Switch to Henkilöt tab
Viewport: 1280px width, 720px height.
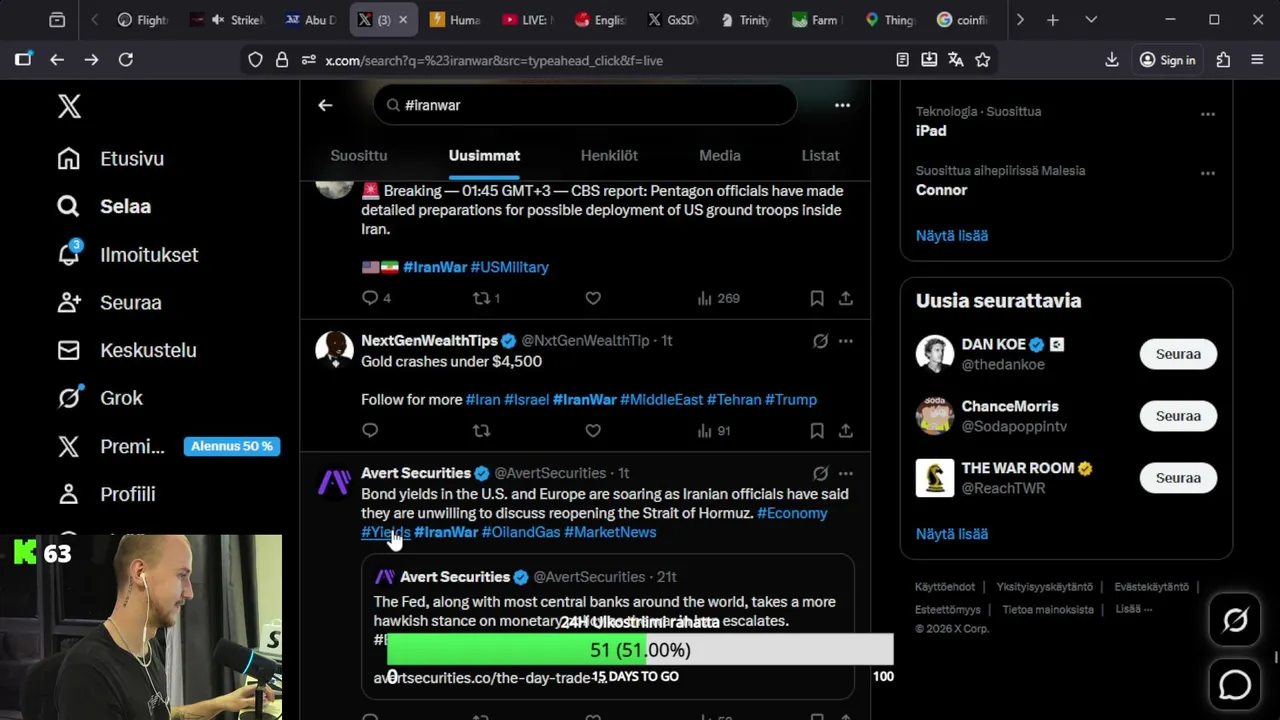(x=609, y=156)
